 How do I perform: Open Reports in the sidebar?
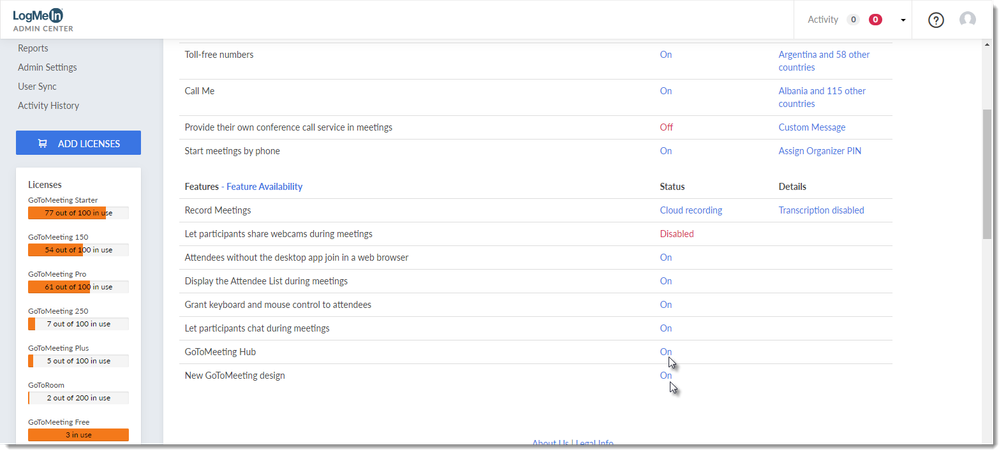click(33, 48)
